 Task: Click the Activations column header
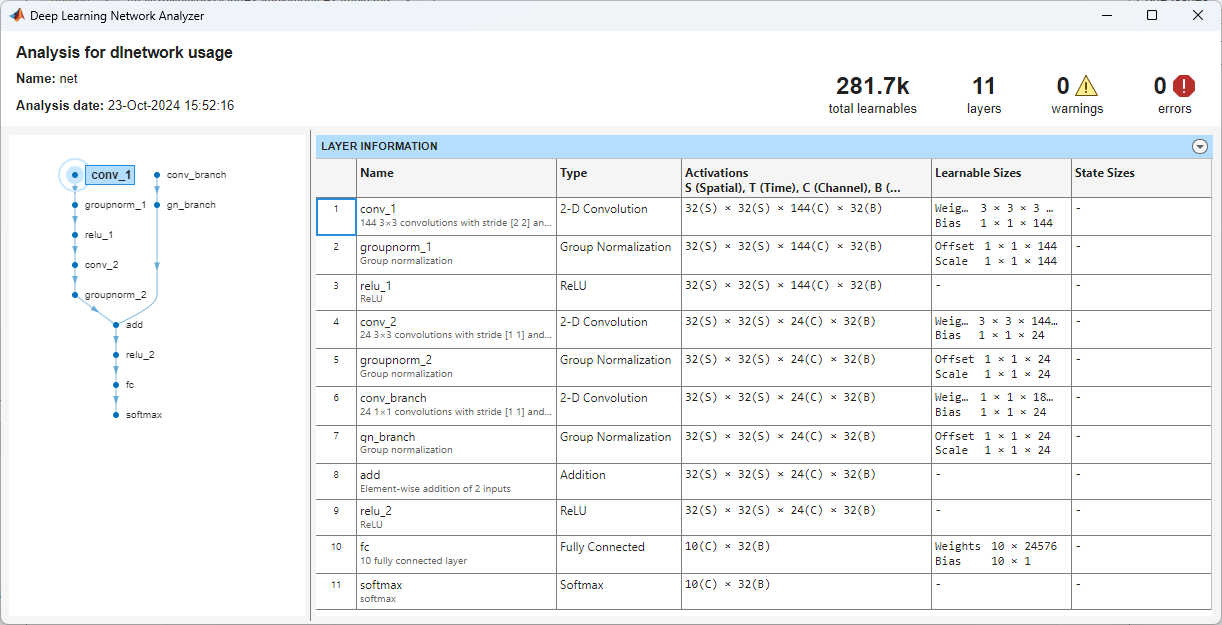tap(807, 178)
